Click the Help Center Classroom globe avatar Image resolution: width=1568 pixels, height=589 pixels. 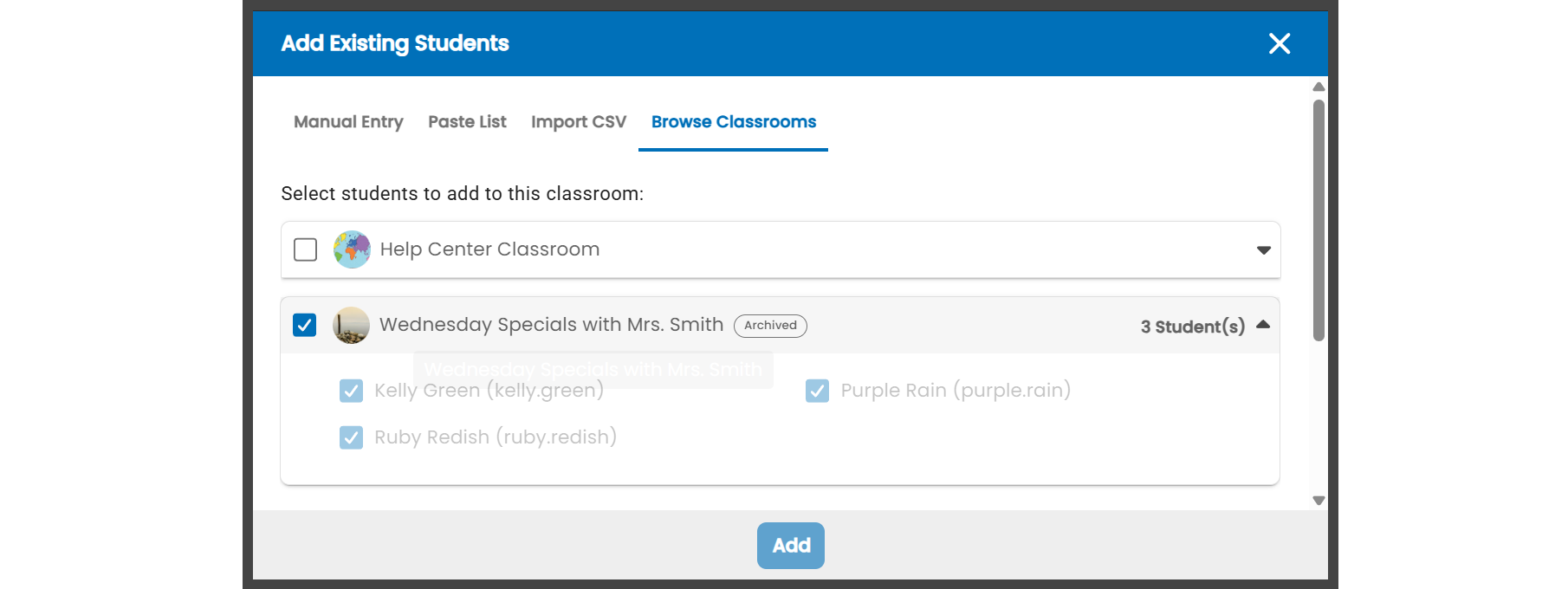coord(352,249)
